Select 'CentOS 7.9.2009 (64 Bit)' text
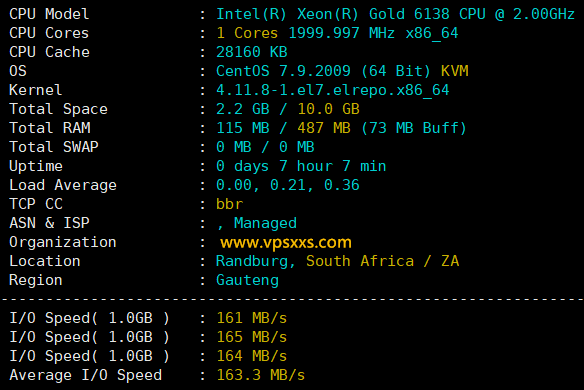Screen dimensions: 584x390 [323, 71]
